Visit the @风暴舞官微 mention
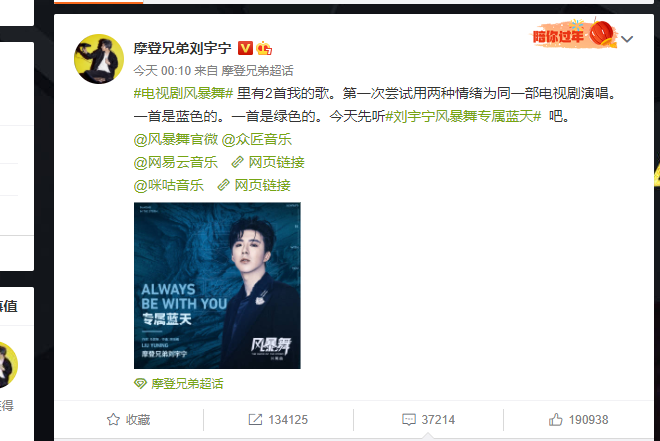660x441 pixels. 176,139
